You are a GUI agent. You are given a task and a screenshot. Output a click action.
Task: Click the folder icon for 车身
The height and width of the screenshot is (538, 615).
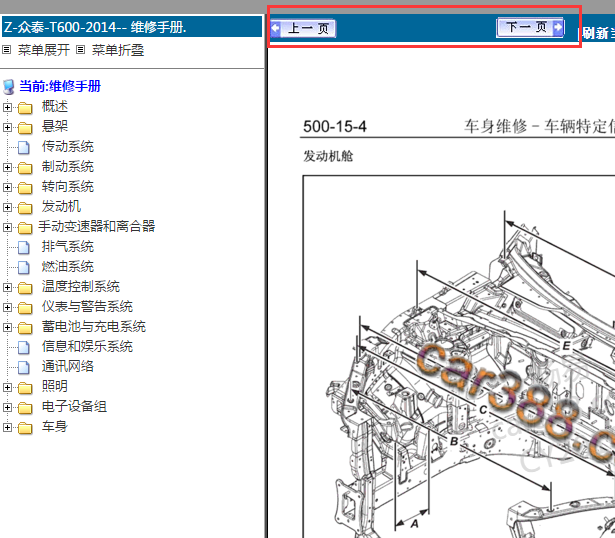(25, 428)
